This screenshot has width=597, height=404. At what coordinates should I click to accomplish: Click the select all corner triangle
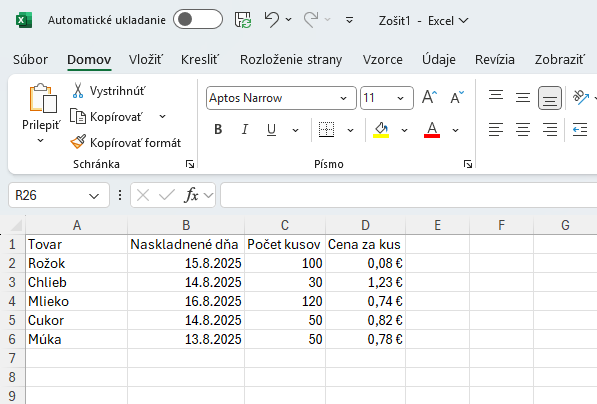[x=16, y=225]
